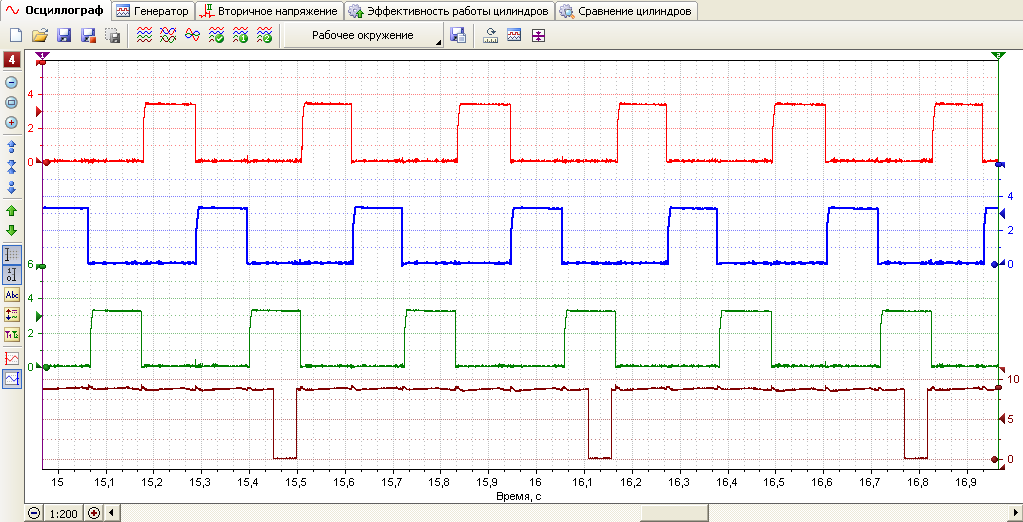Toggle the smooth line drawing mode at sidebar bottom
The width and height of the screenshot is (1023, 522).
[12, 378]
